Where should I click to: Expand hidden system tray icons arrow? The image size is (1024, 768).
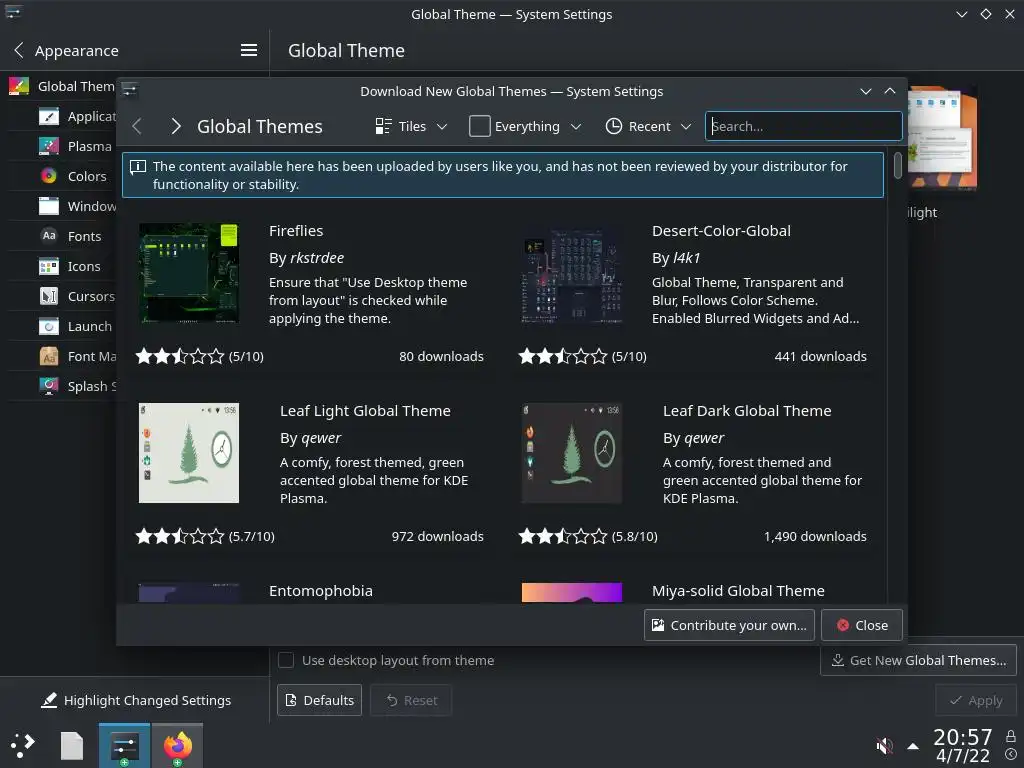(x=913, y=746)
